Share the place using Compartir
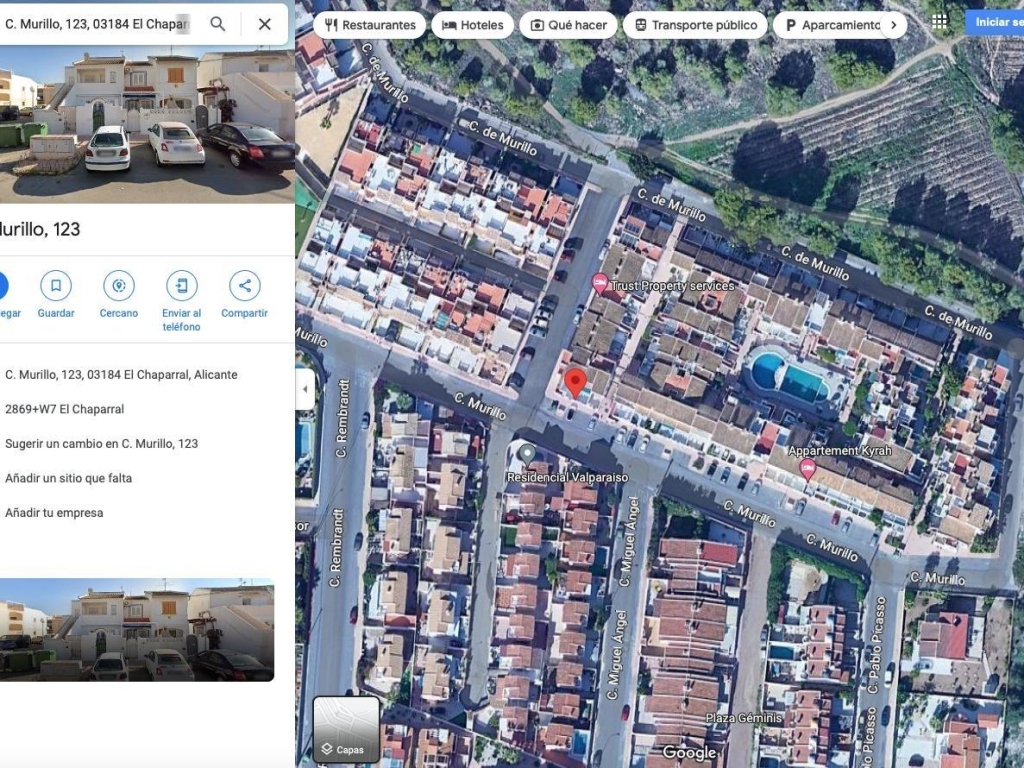Image resolution: width=1024 pixels, height=768 pixels. tap(244, 295)
